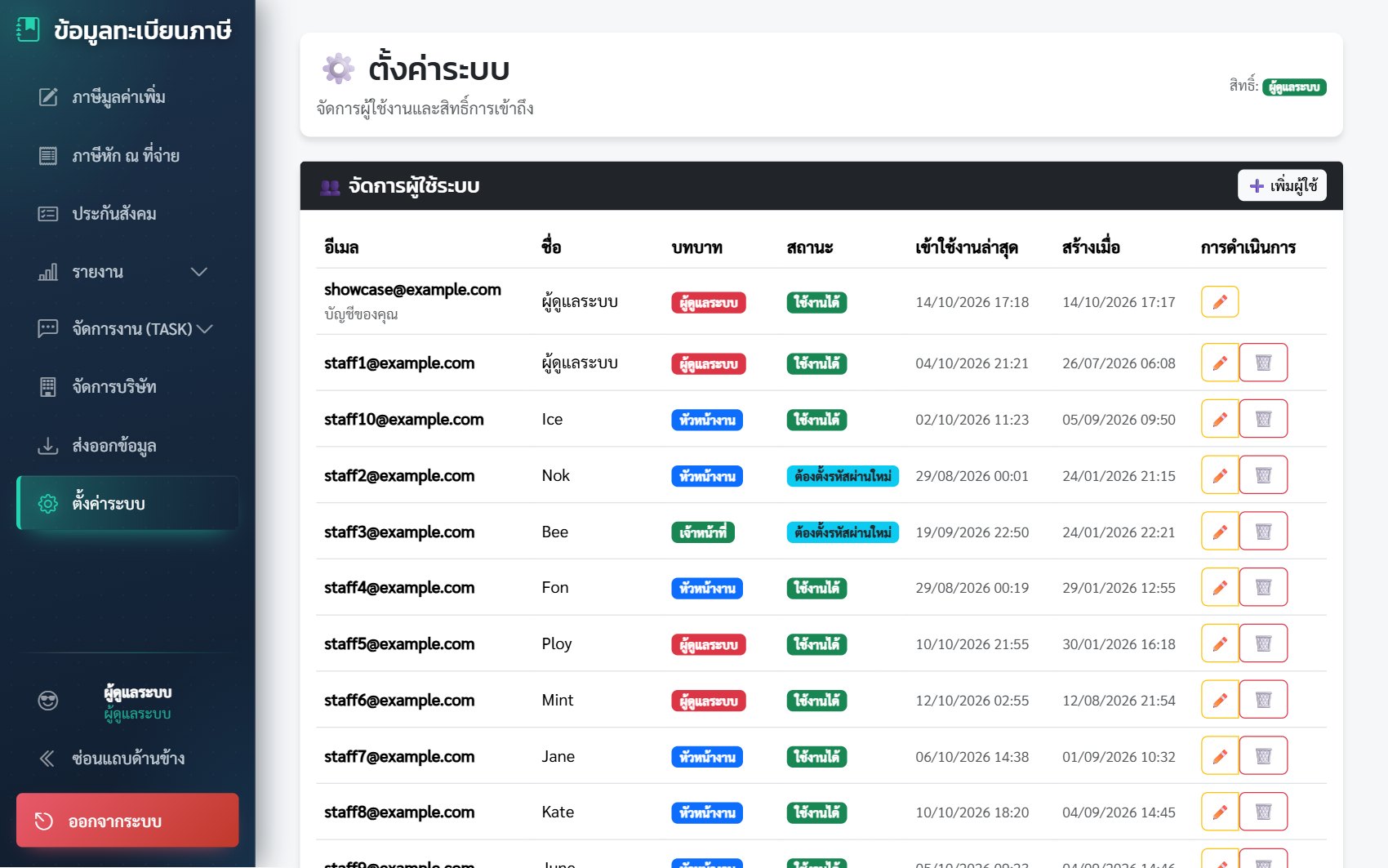Click the เพิ่มผู้ใช้ add user button
This screenshot has height=868, width=1388.
click(x=1283, y=186)
